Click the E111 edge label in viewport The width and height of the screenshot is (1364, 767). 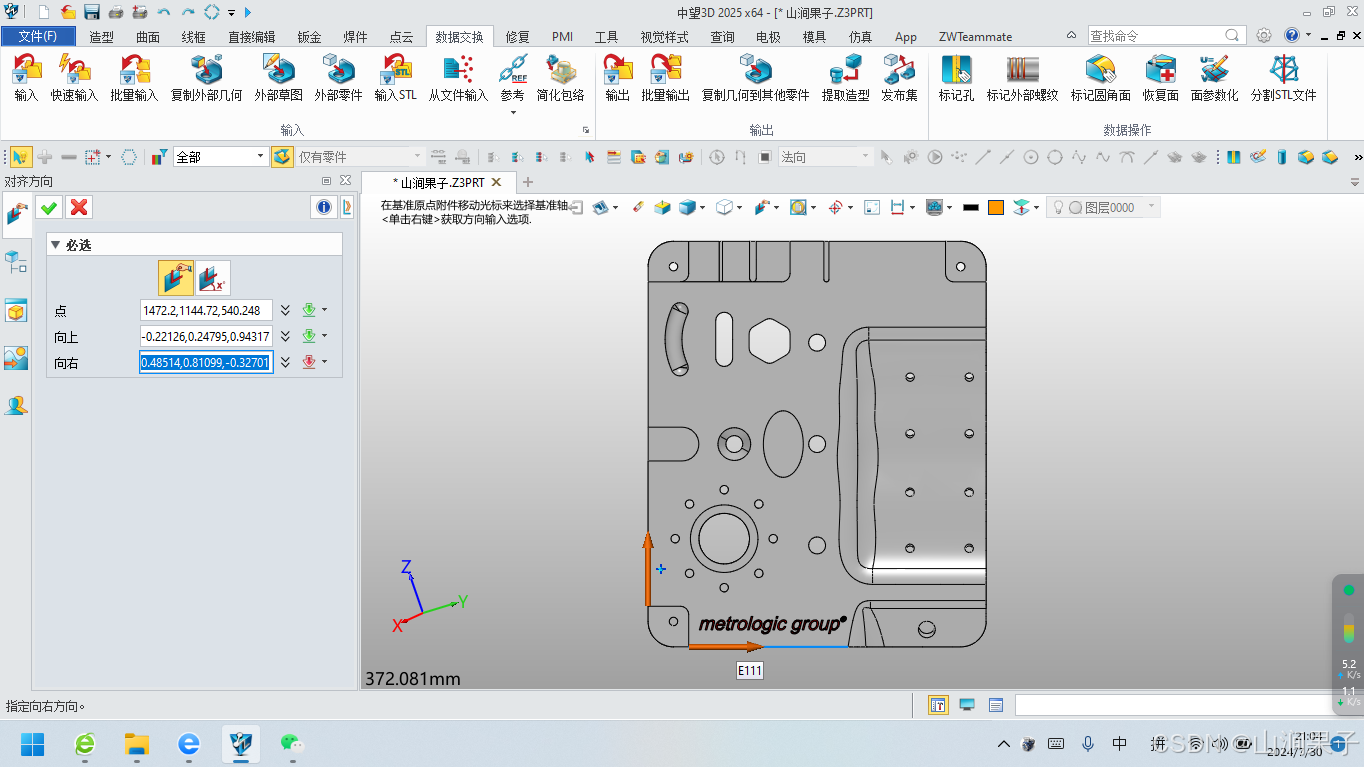[x=749, y=671]
